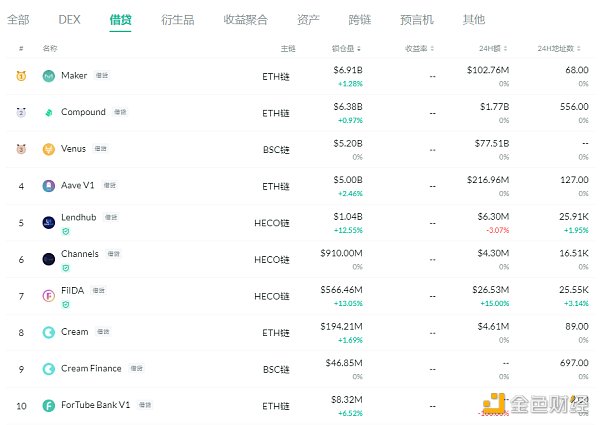Click the Maker protocol logo

(49, 76)
